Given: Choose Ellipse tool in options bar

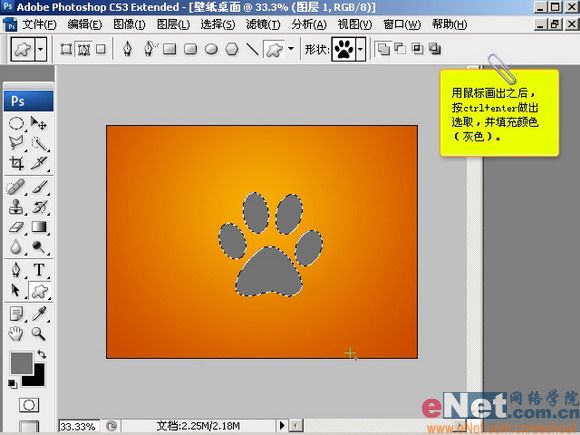Looking at the screenshot, I should coord(211,49).
